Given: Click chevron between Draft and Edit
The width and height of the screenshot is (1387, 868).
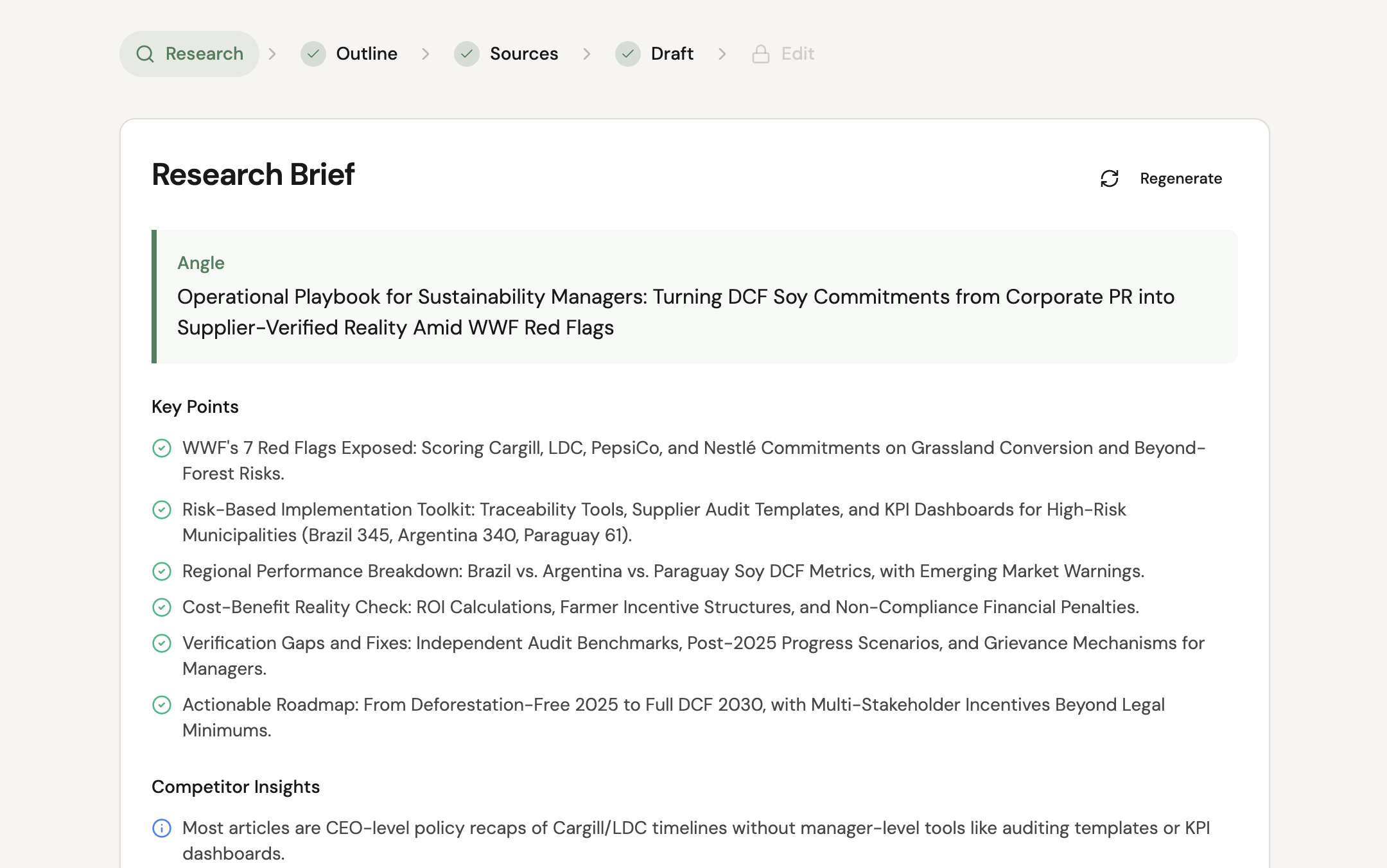Looking at the screenshot, I should click(x=722, y=54).
